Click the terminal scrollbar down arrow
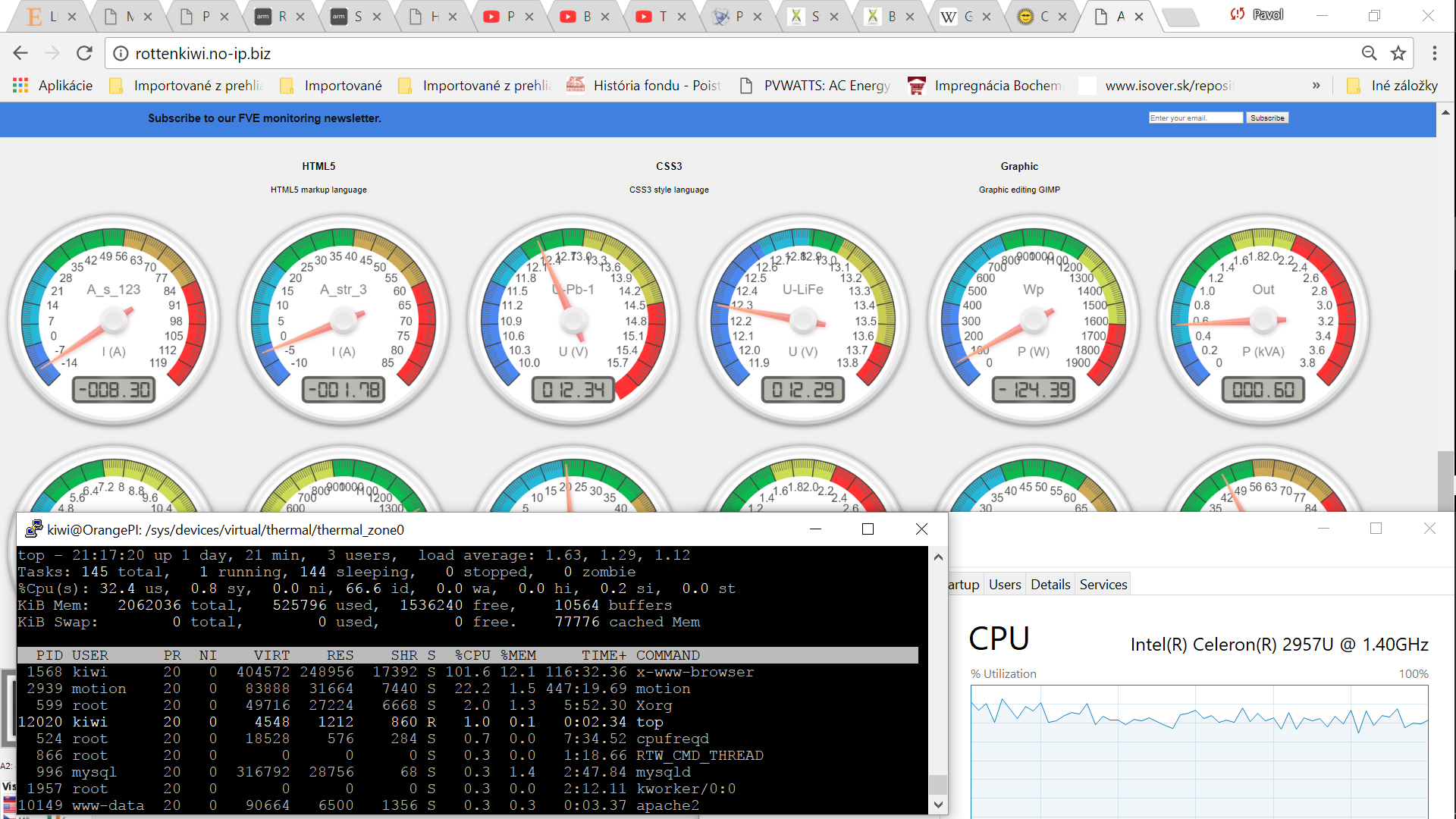The image size is (1456, 819). click(938, 805)
